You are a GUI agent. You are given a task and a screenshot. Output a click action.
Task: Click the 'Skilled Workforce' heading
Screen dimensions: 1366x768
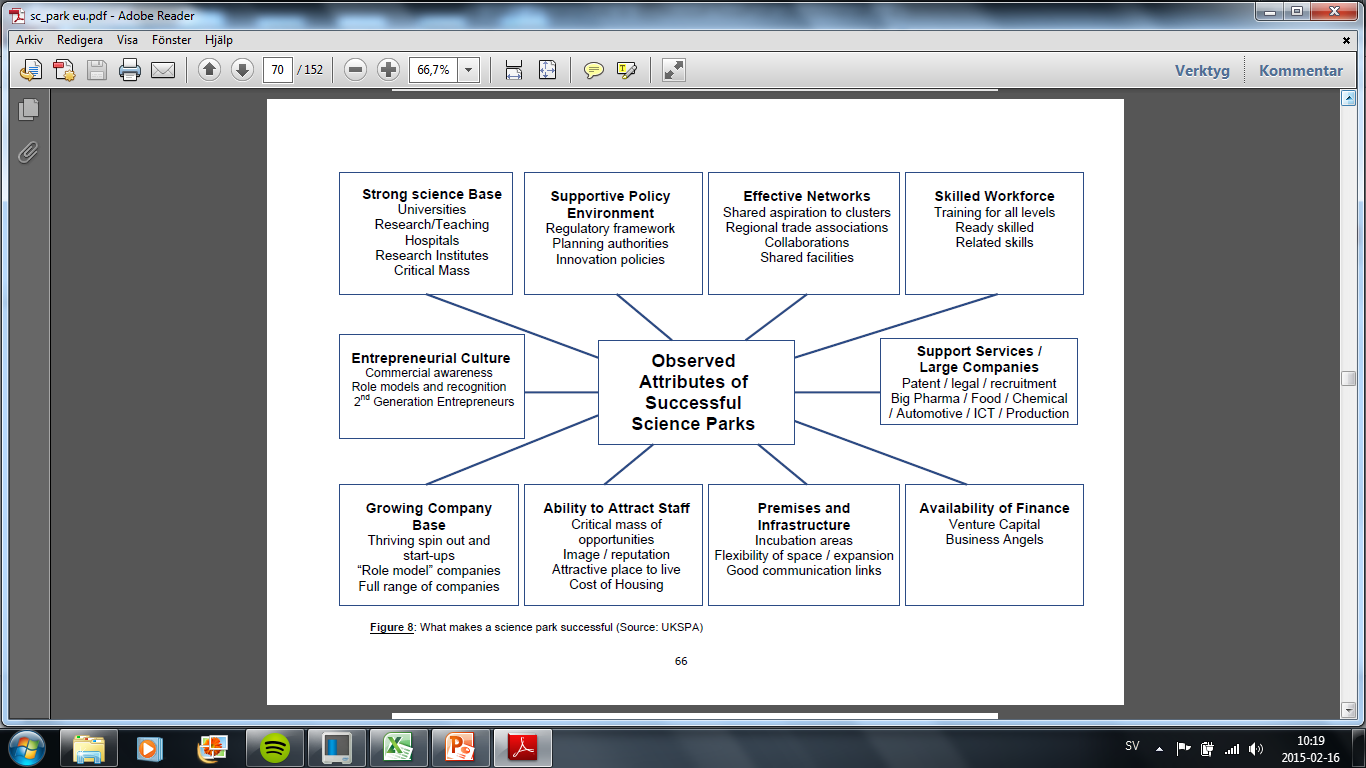tap(994, 196)
